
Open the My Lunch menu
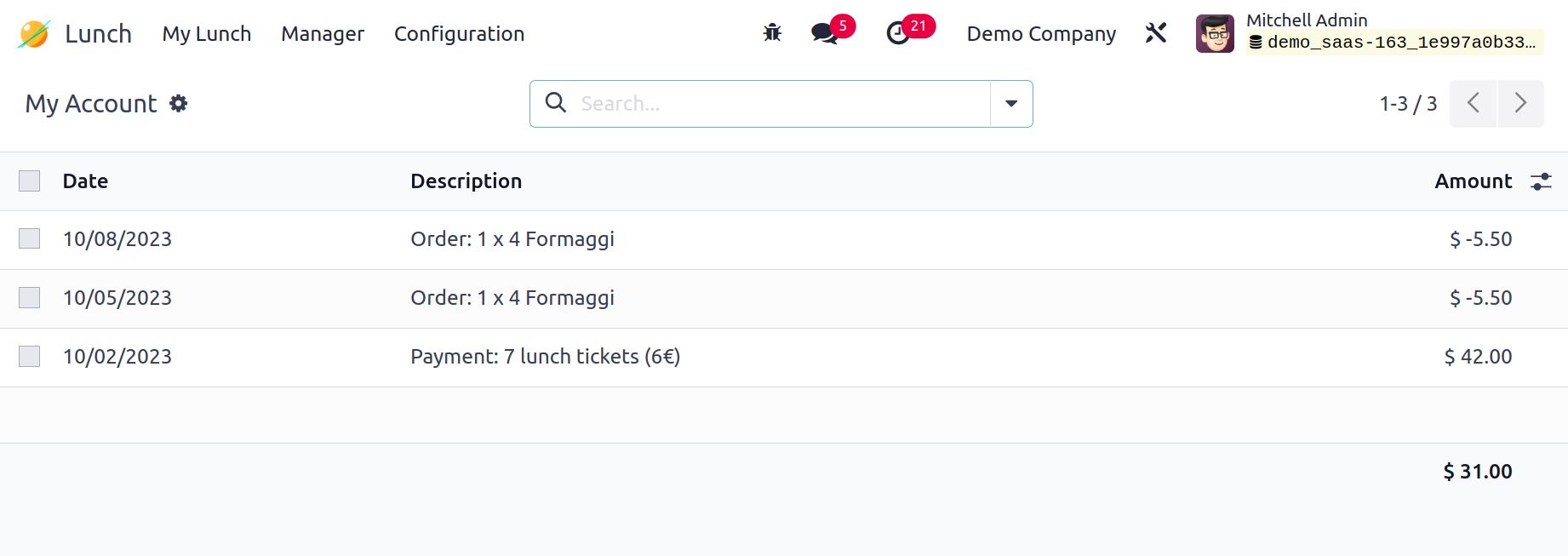pyautogui.click(x=207, y=34)
